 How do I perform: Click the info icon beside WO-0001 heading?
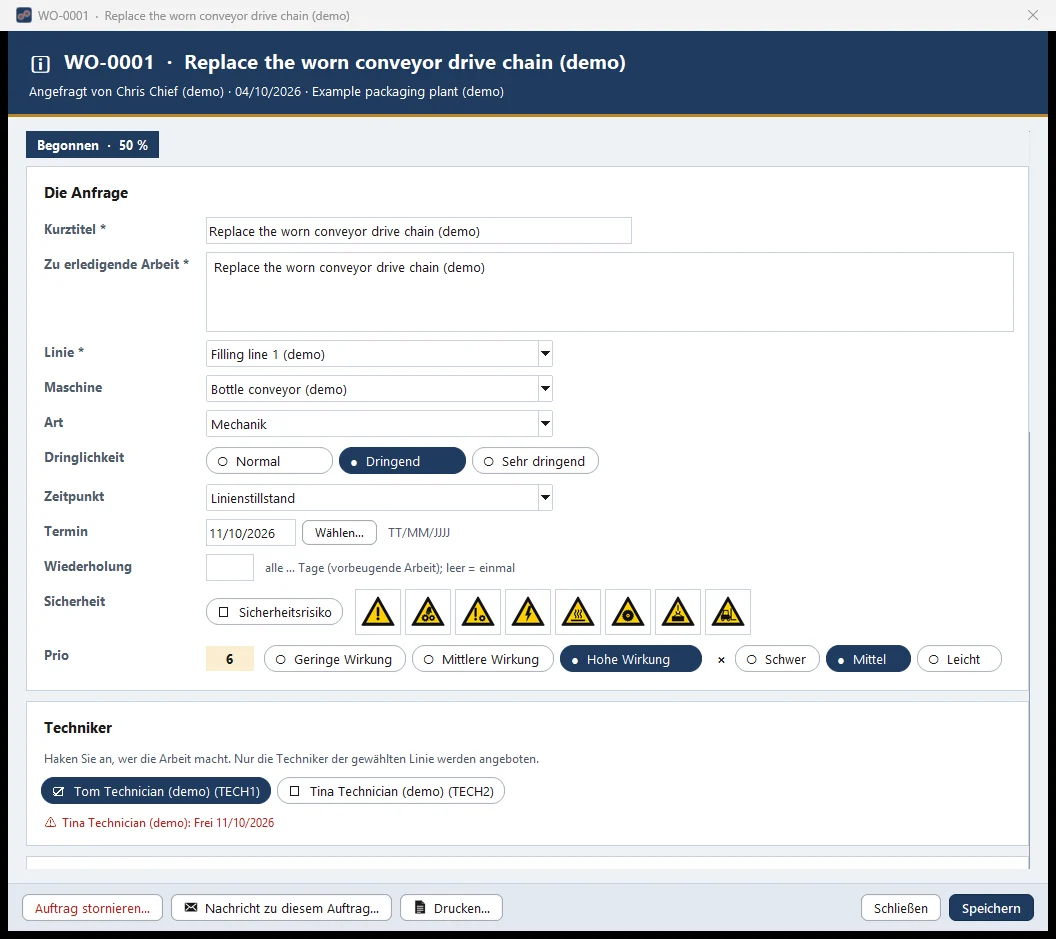40,63
